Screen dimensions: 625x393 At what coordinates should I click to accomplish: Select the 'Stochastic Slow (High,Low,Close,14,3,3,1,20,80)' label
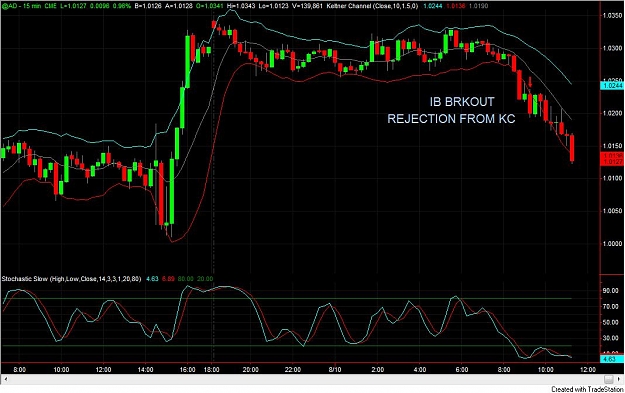[x=71, y=279]
